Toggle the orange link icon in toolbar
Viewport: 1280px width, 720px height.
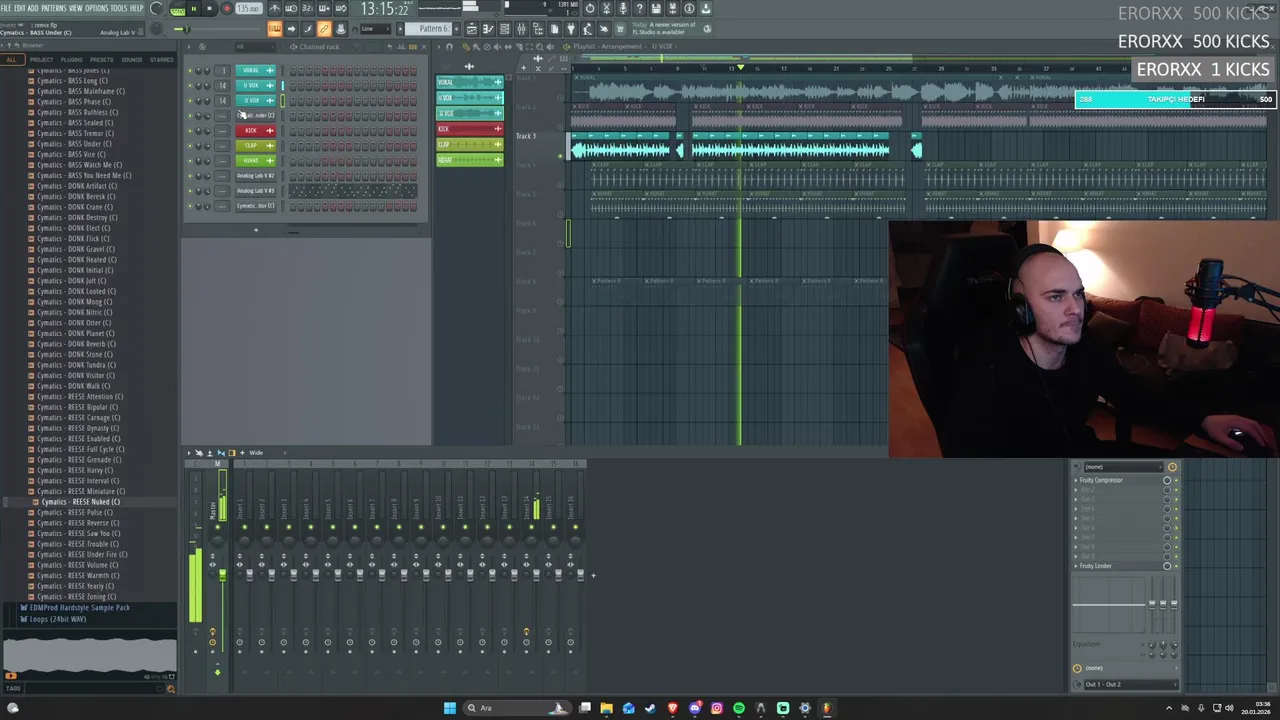(324, 28)
